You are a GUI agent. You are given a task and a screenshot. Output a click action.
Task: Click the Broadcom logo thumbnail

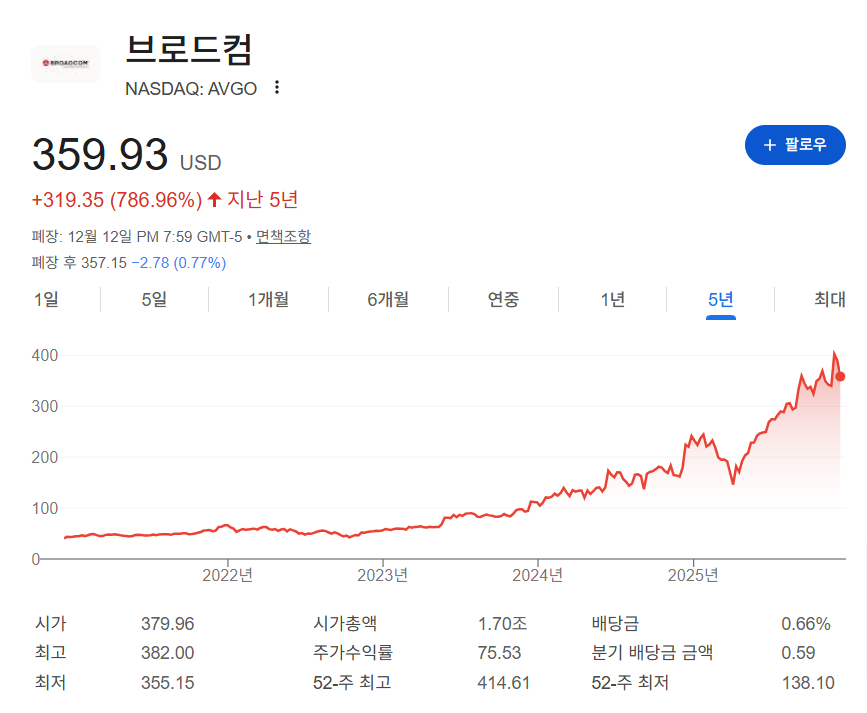click(x=66, y=64)
